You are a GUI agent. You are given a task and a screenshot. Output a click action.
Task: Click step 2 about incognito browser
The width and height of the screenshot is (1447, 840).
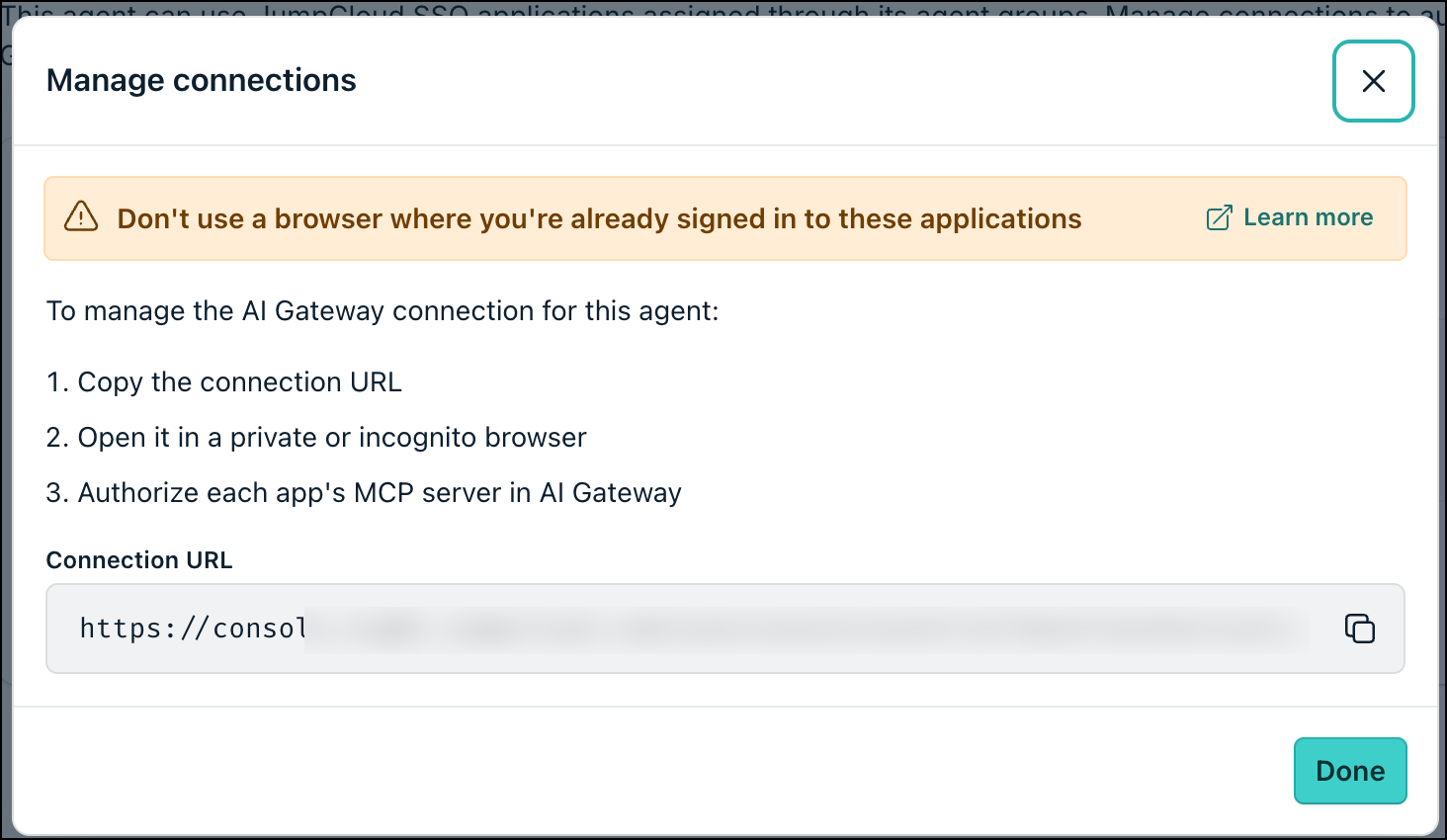(316, 438)
